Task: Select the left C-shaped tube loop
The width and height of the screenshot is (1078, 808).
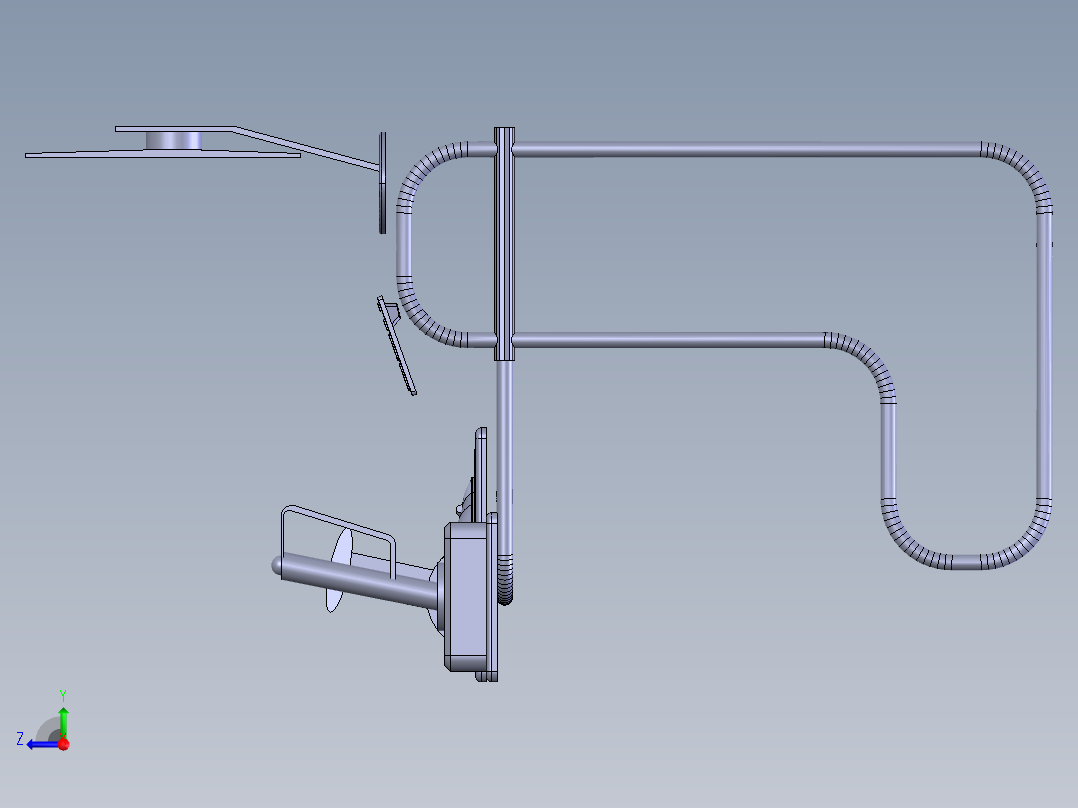Action: pos(406,245)
